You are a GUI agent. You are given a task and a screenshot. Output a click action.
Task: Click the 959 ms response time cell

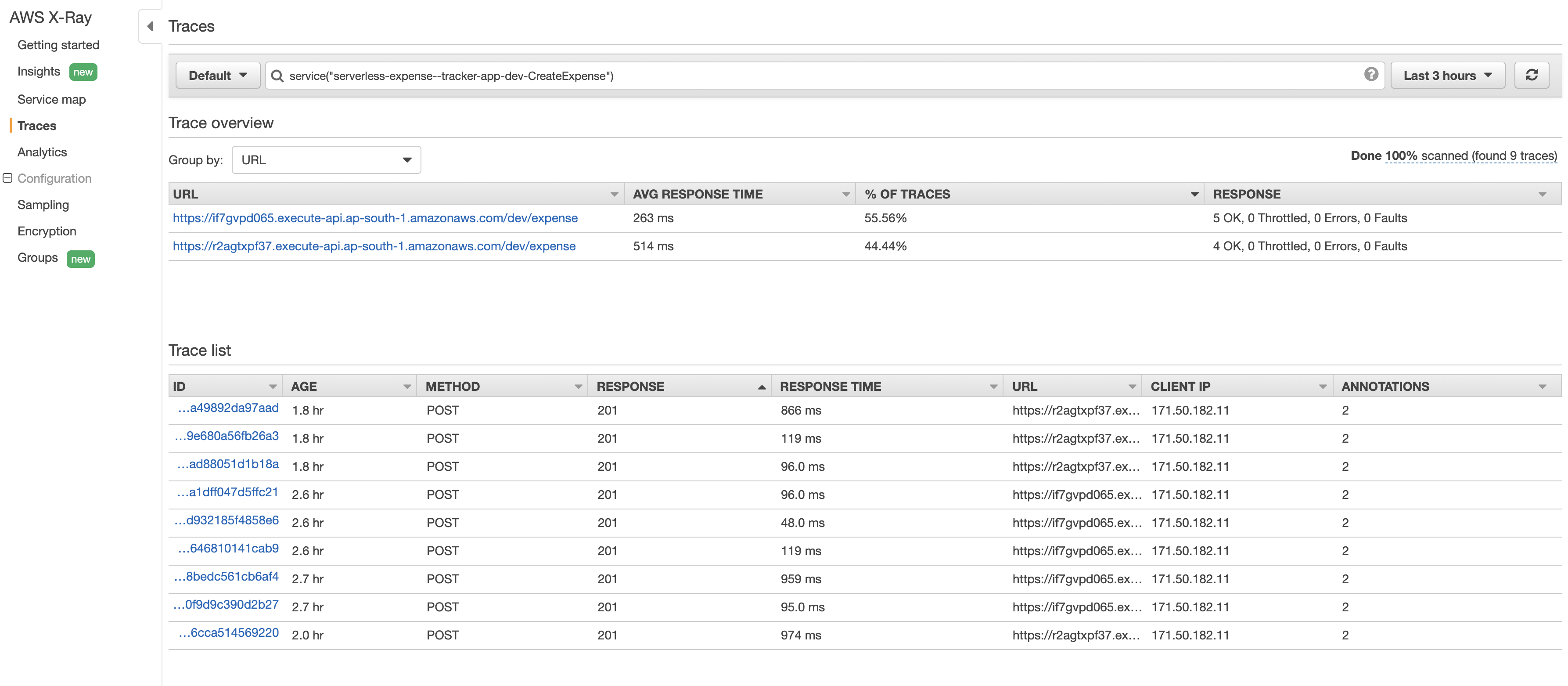click(801, 579)
